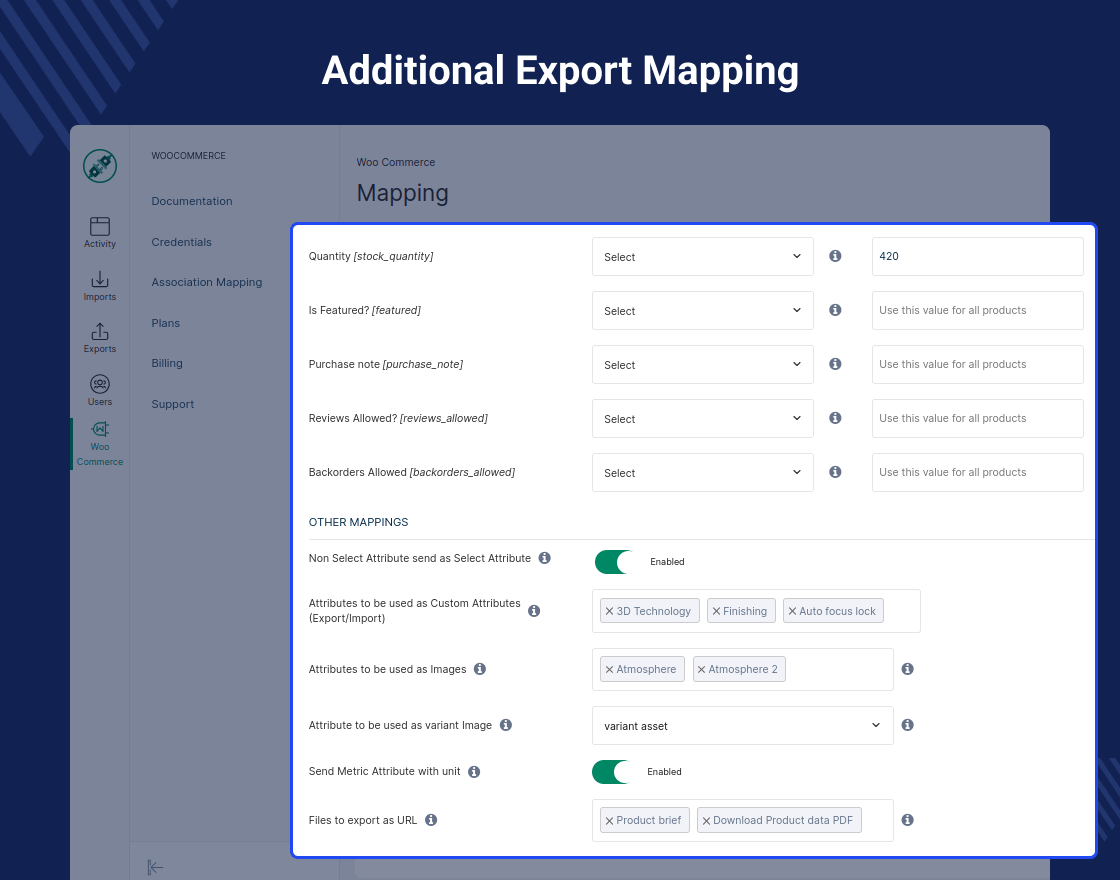Viewport: 1120px width, 880px height.
Task: Click info icon in the Quantity row
Action: (835, 256)
